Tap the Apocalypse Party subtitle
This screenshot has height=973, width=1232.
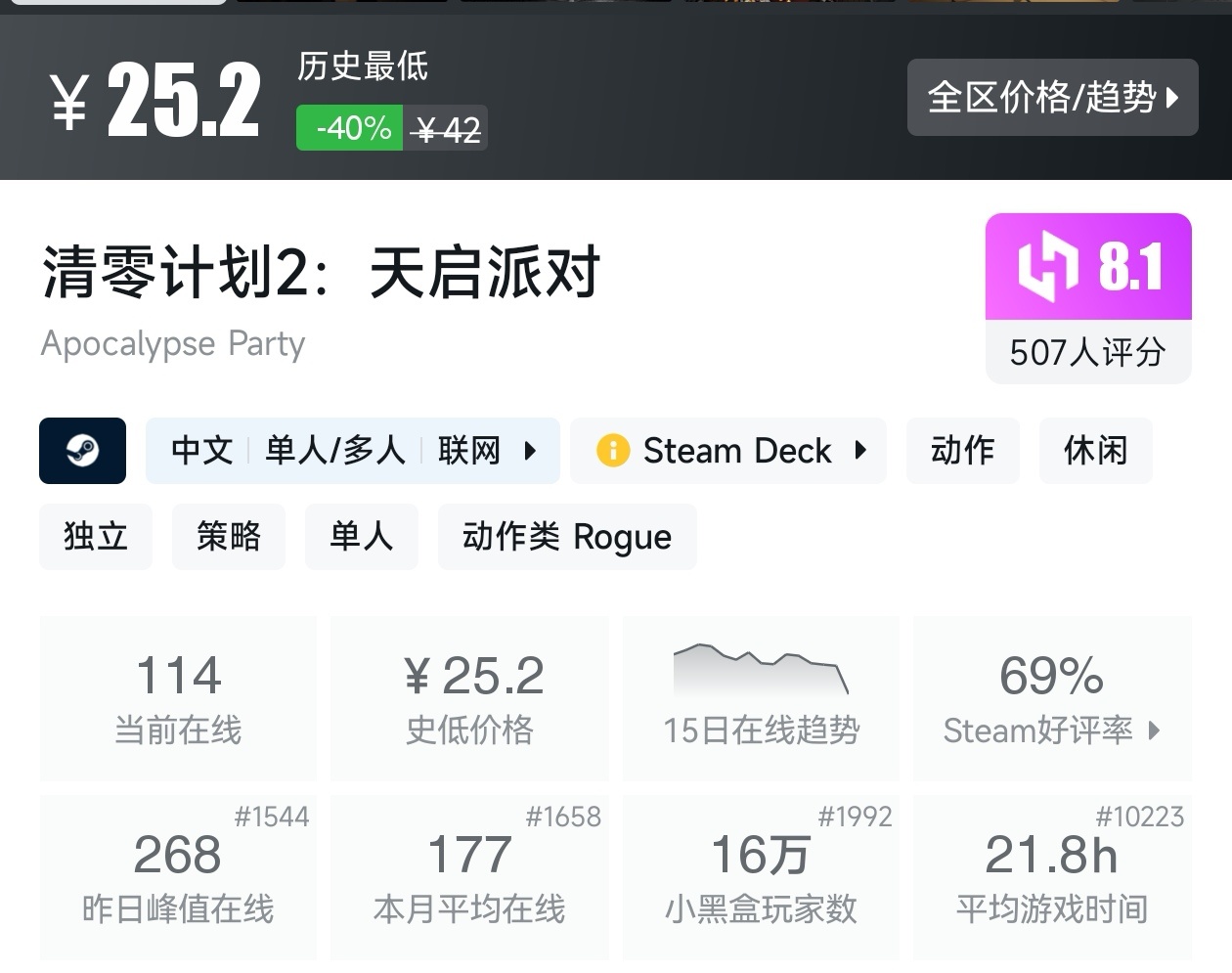[173, 344]
